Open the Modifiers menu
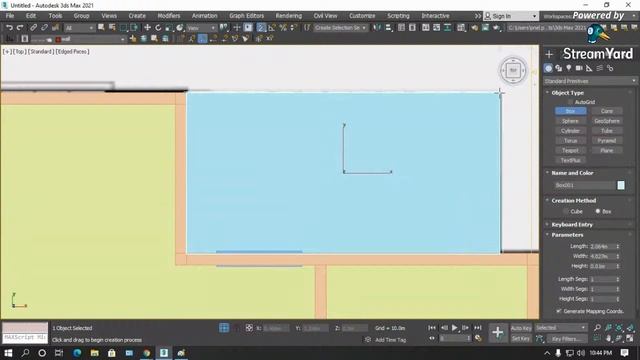 pyautogui.click(x=169, y=16)
